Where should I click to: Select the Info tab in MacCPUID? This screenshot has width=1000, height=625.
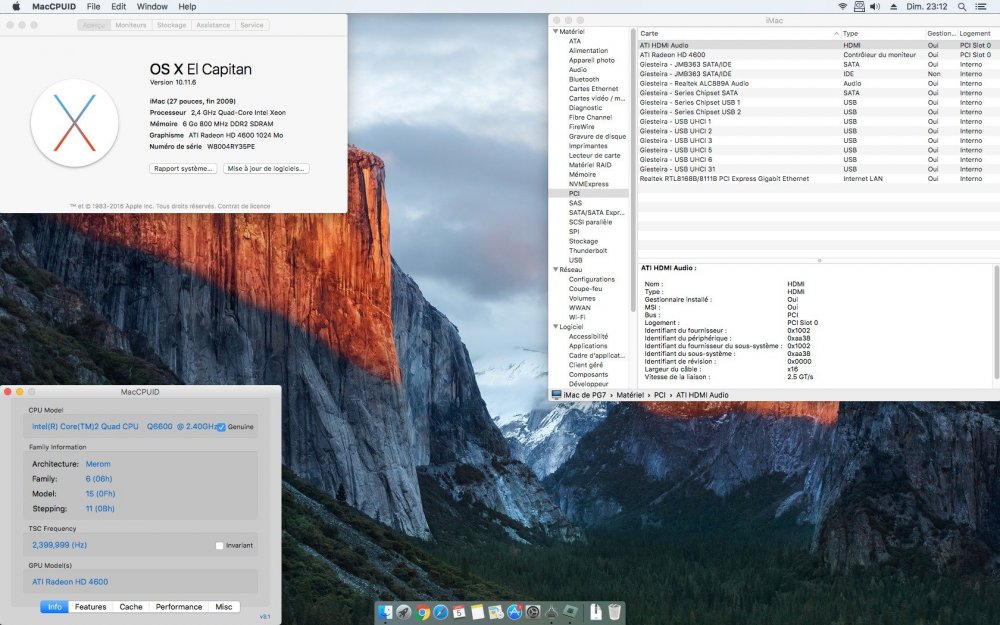[55, 607]
